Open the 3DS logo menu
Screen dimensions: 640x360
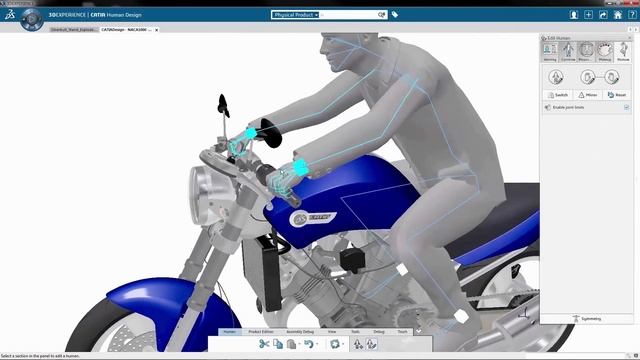click(x=10, y=15)
